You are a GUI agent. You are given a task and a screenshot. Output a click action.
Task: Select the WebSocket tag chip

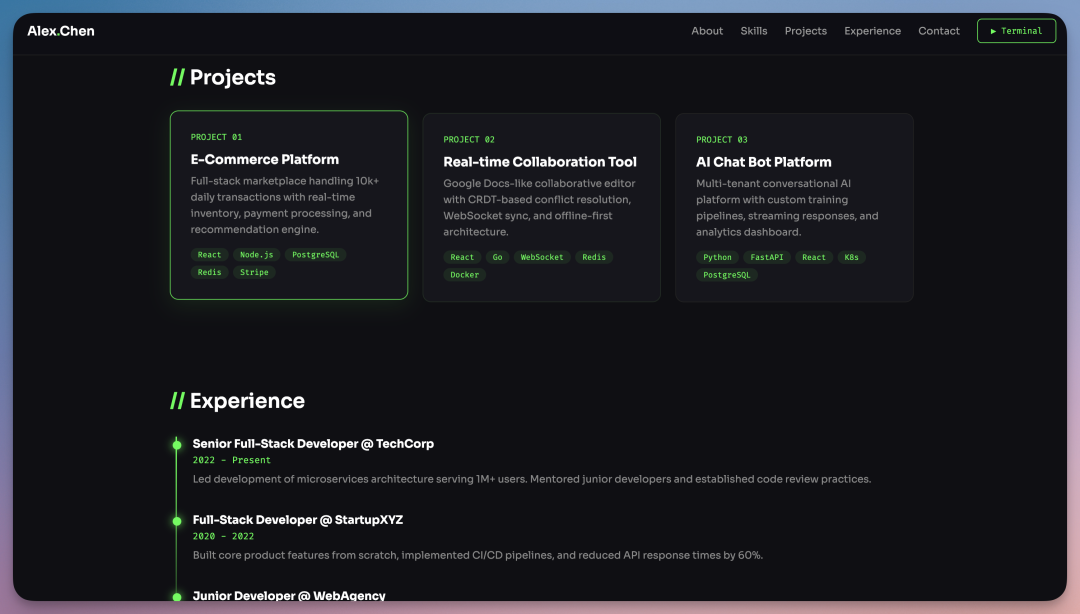542,257
